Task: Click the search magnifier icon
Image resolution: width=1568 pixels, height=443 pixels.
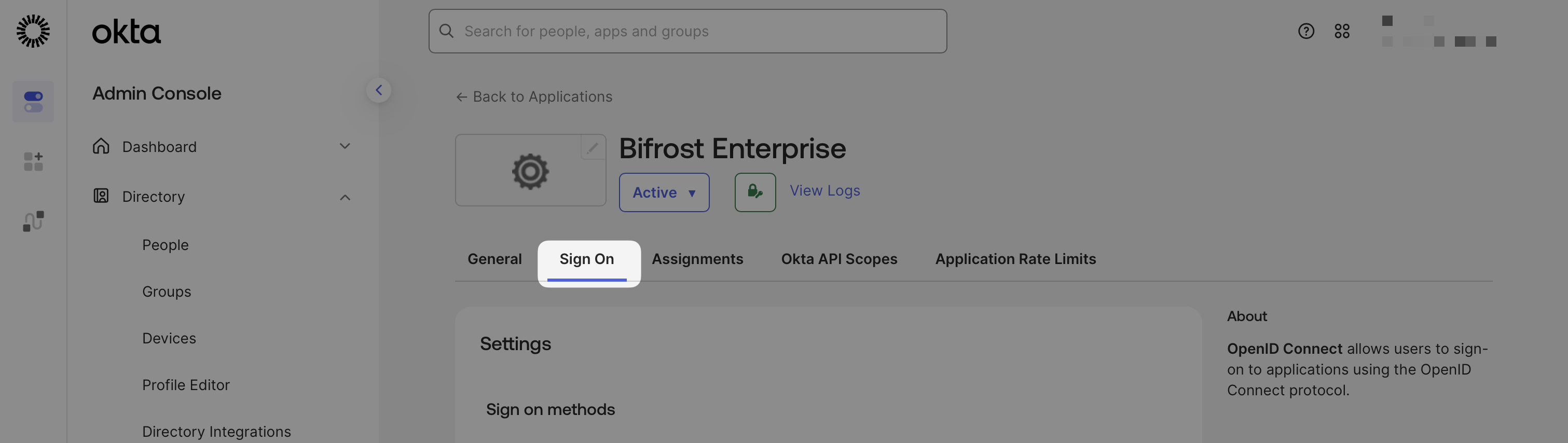Action: point(446,31)
